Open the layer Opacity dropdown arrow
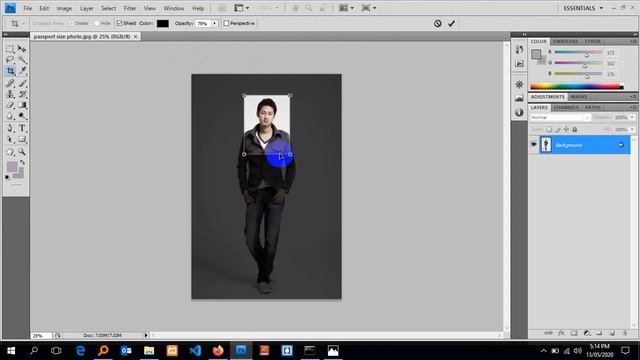The height and width of the screenshot is (360, 640). click(x=632, y=117)
